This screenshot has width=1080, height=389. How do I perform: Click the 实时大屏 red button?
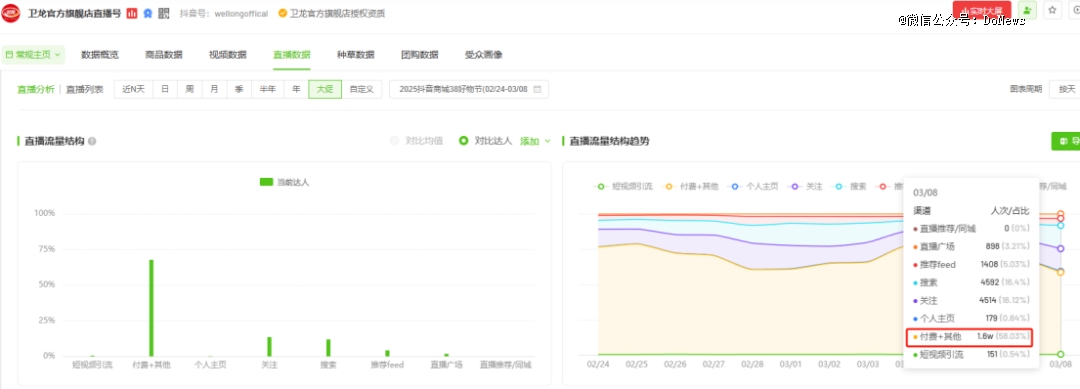pyautogui.click(x=982, y=10)
